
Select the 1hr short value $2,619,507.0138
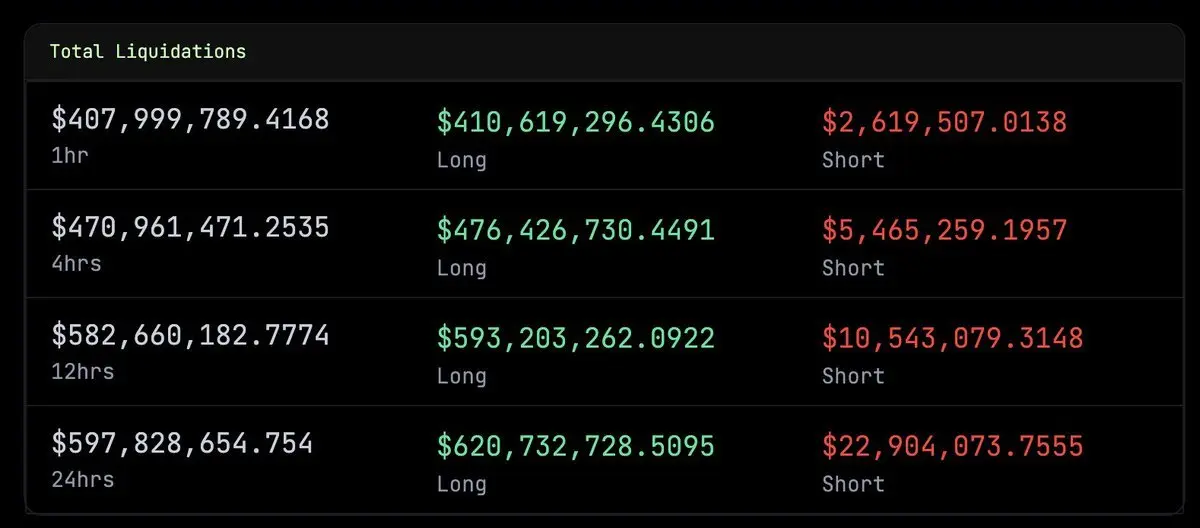coord(945,123)
